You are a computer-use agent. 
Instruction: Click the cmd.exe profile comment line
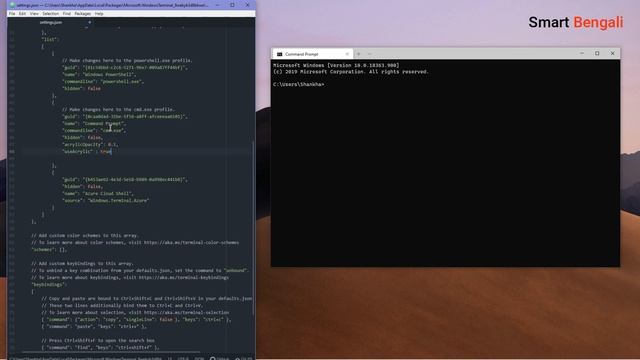pyautogui.click(x=118, y=110)
